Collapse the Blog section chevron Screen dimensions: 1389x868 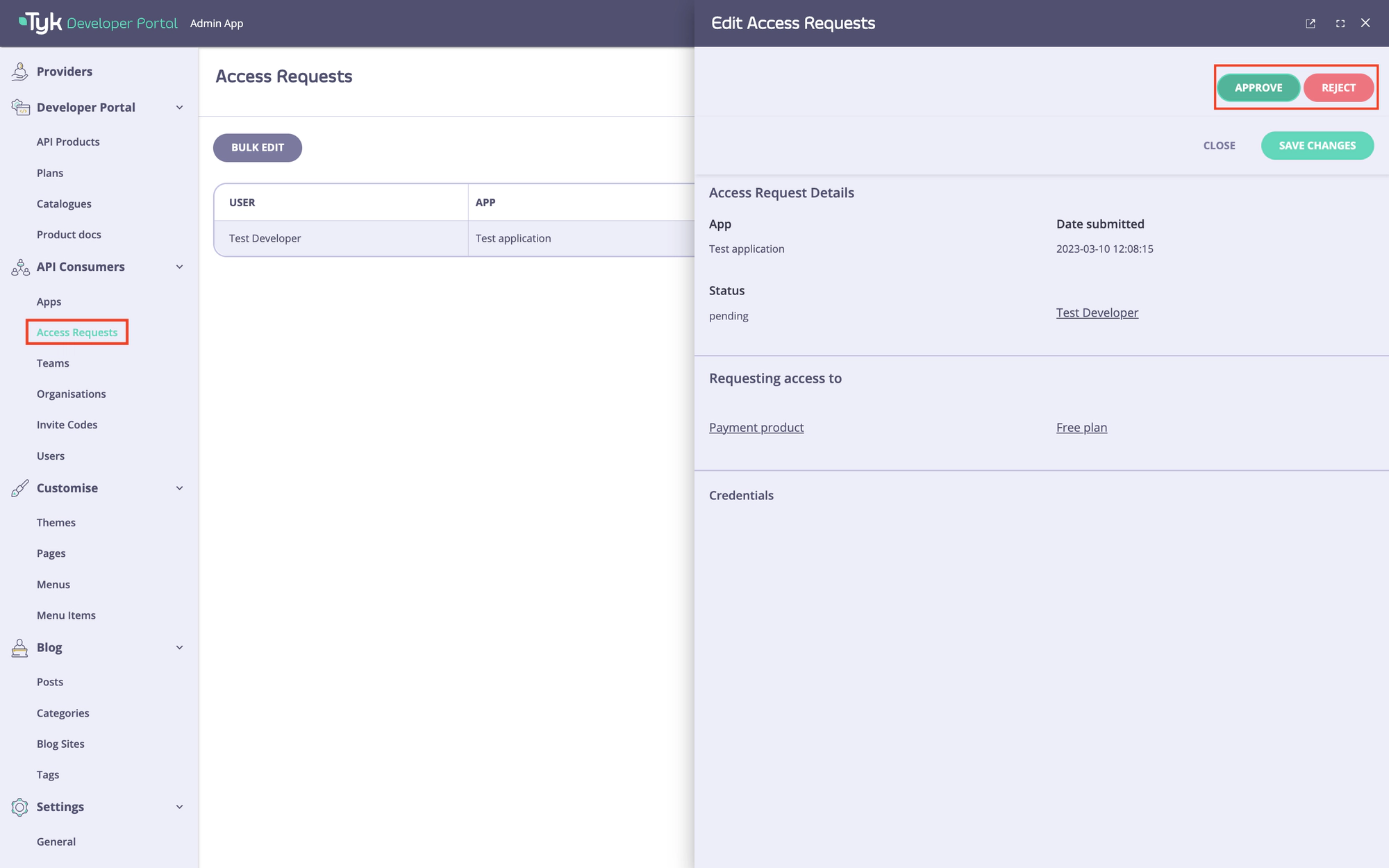[180, 648]
